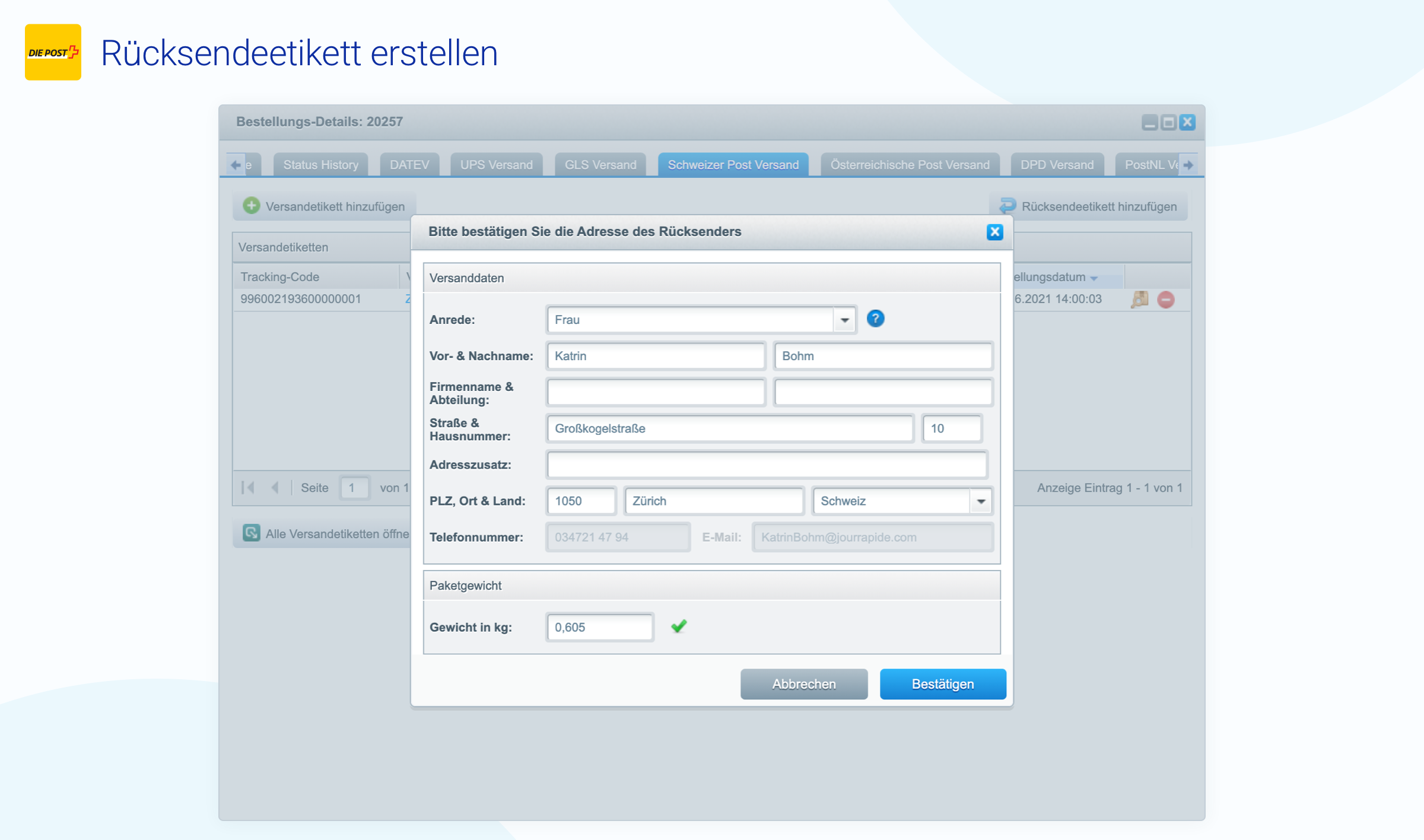Click the E-Mail field
The height and width of the screenshot is (840, 1424).
pos(873,537)
